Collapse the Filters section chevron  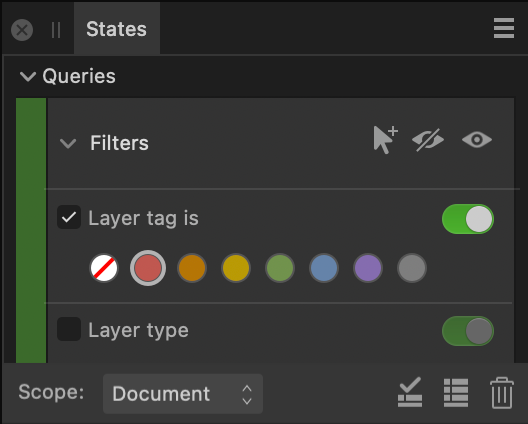68,144
